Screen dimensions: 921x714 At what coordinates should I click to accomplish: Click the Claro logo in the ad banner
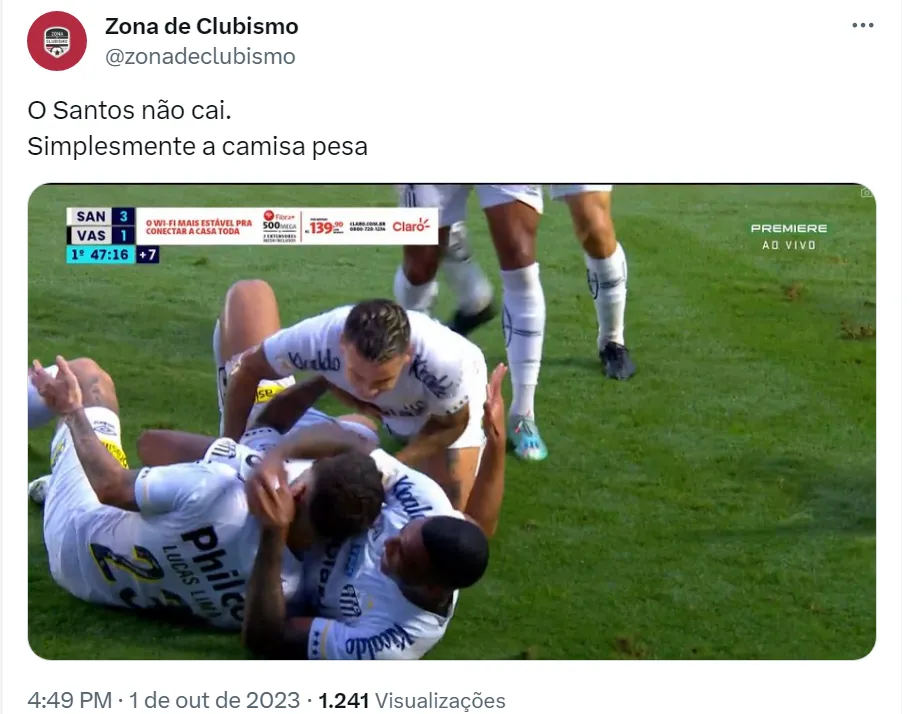pyautogui.click(x=411, y=226)
